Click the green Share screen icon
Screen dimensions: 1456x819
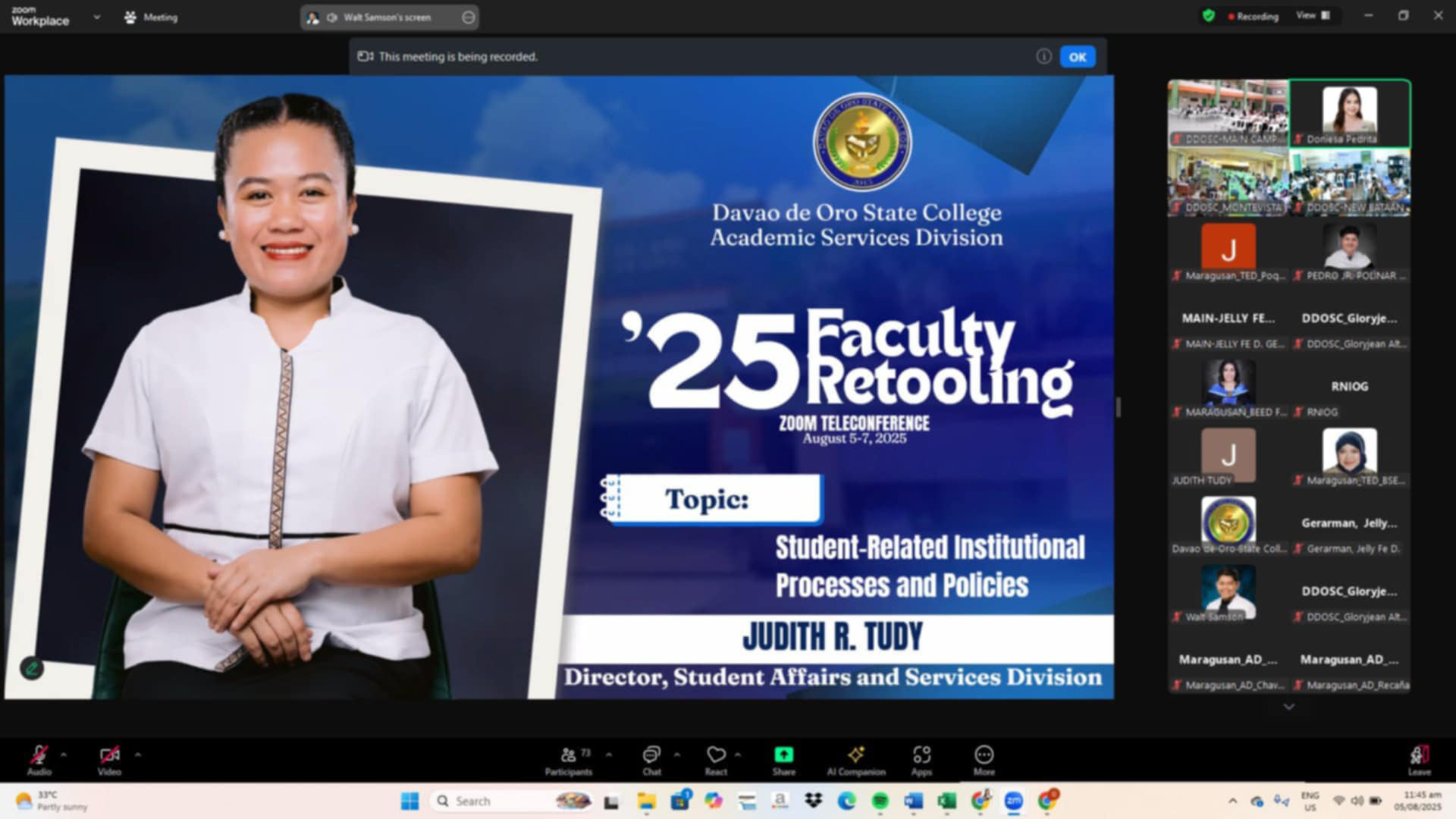(783, 755)
